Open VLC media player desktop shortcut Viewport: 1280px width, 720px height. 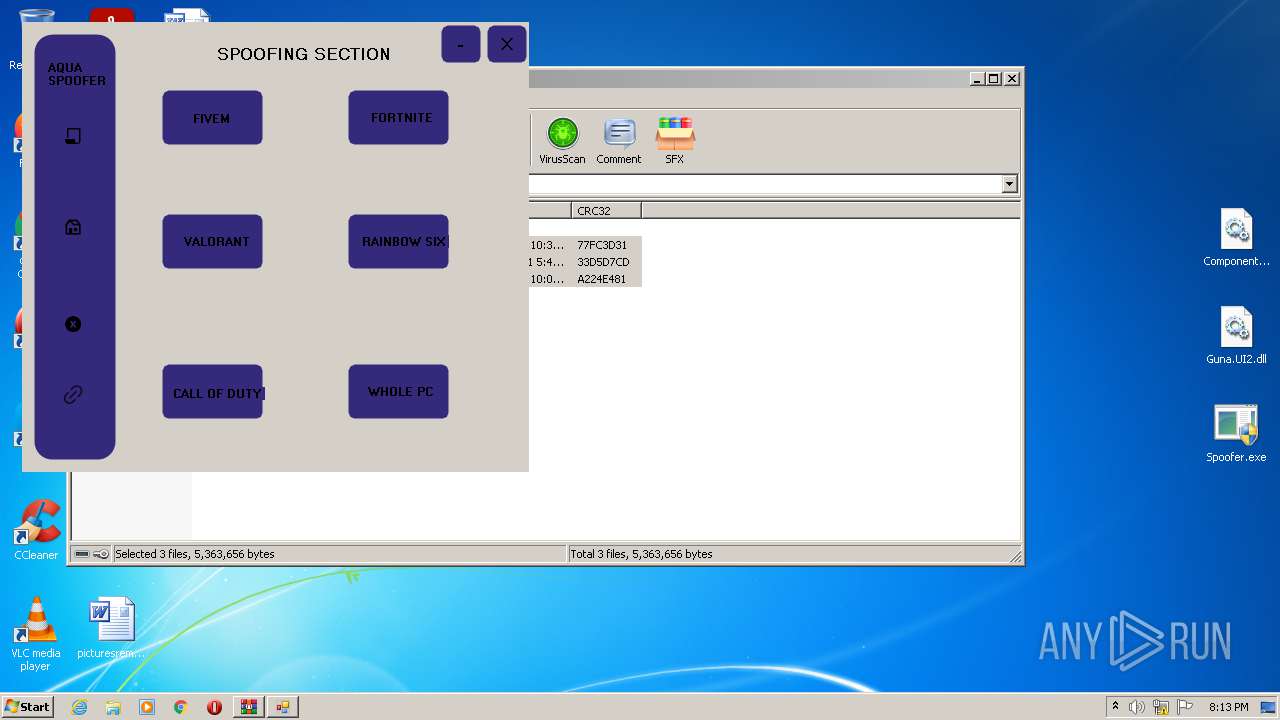[35, 634]
